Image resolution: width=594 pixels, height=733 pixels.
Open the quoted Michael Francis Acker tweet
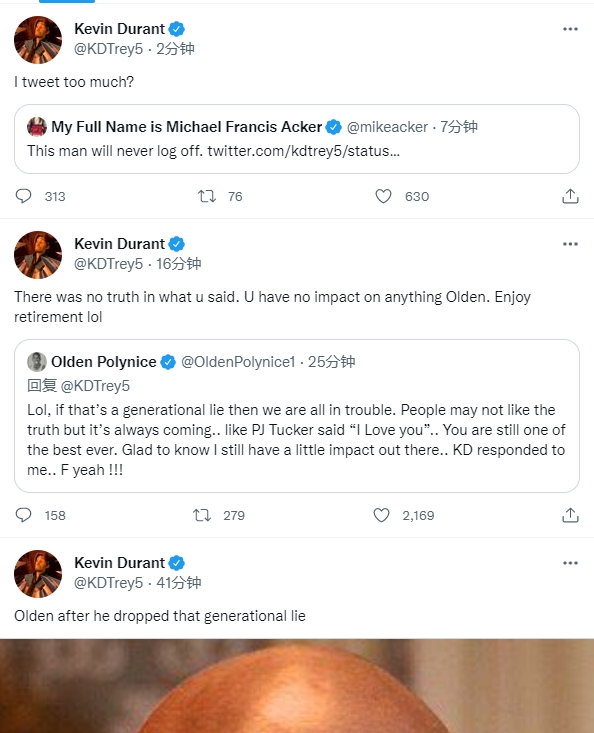297,139
